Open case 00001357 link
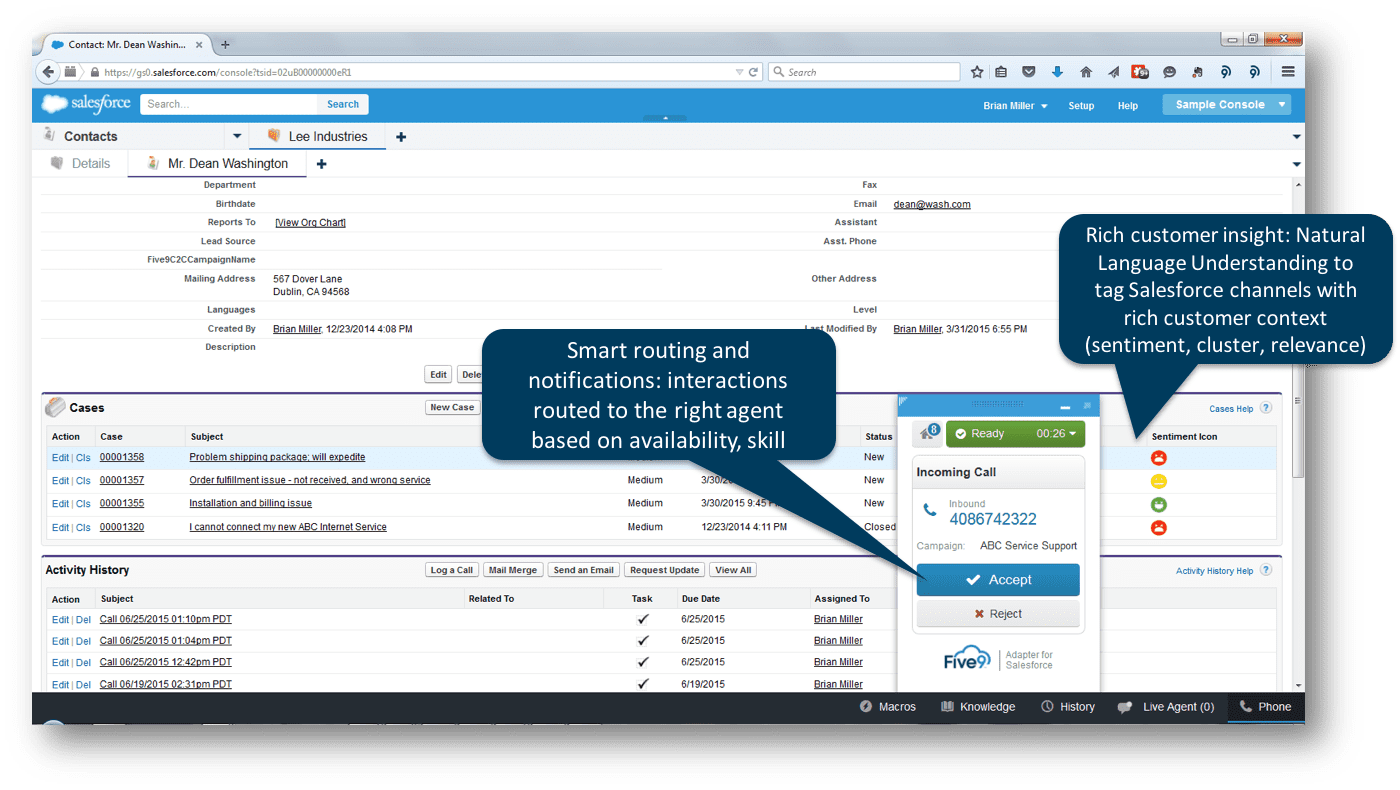Image resolution: width=1400 pixels, height=790 pixels. pyautogui.click(x=122, y=480)
